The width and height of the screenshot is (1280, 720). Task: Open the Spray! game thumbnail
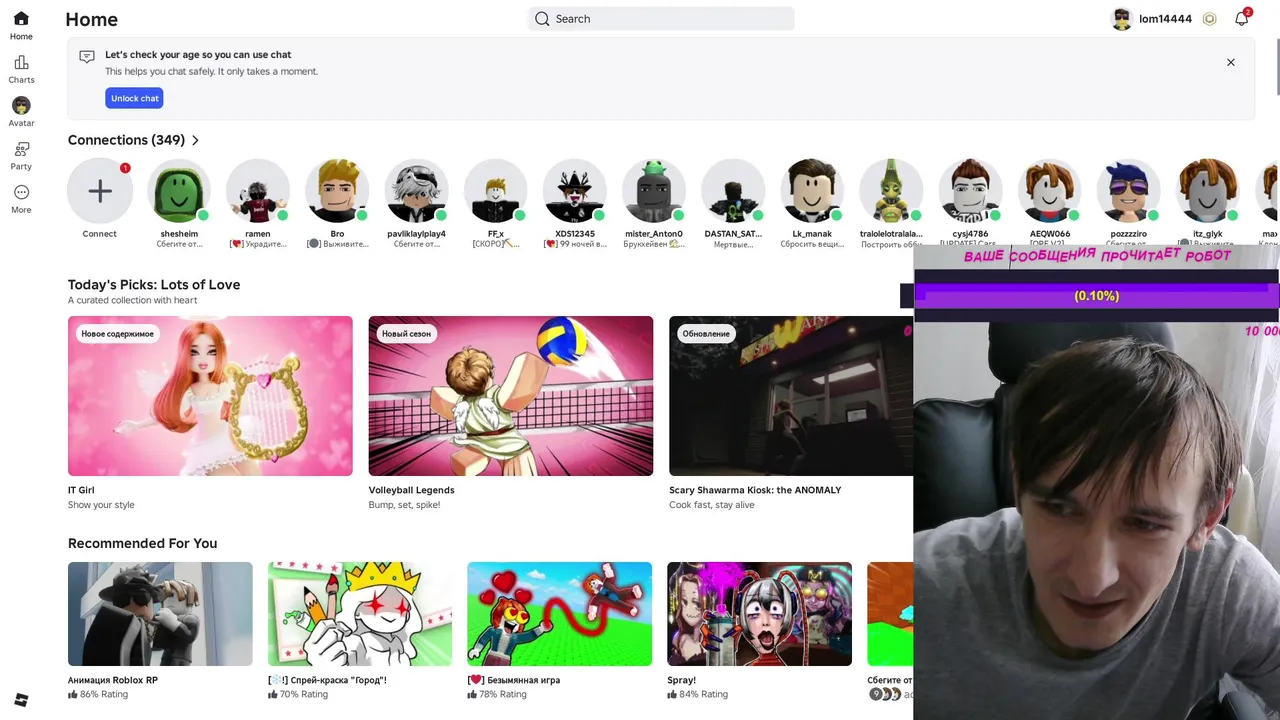[760, 614]
